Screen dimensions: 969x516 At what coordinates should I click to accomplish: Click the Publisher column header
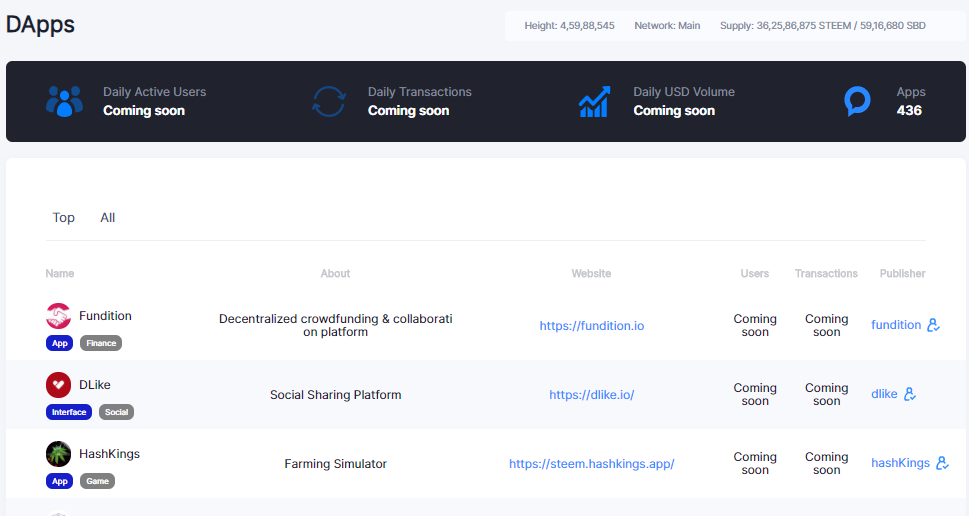tap(903, 274)
